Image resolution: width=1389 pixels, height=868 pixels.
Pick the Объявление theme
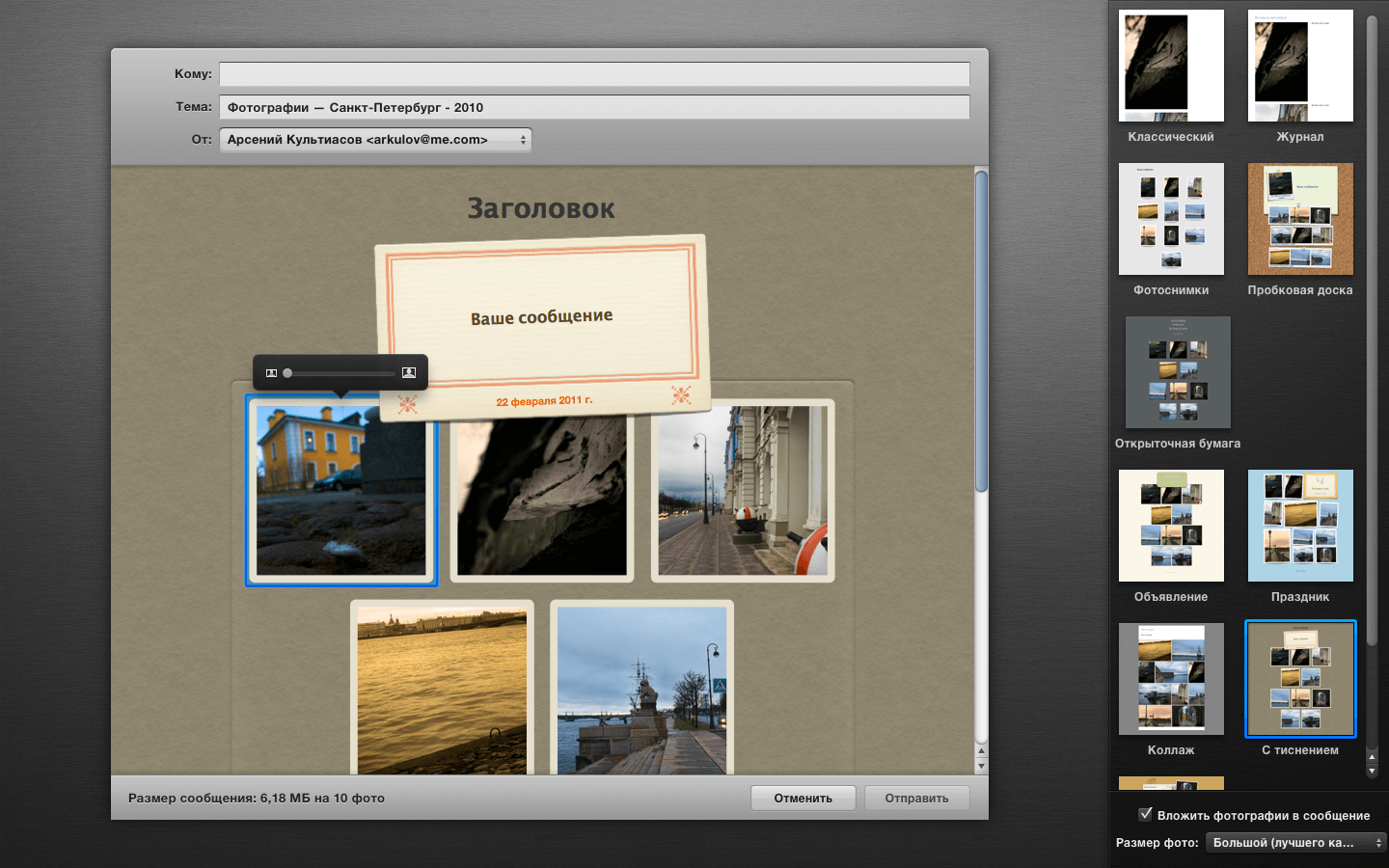tap(1171, 526)
